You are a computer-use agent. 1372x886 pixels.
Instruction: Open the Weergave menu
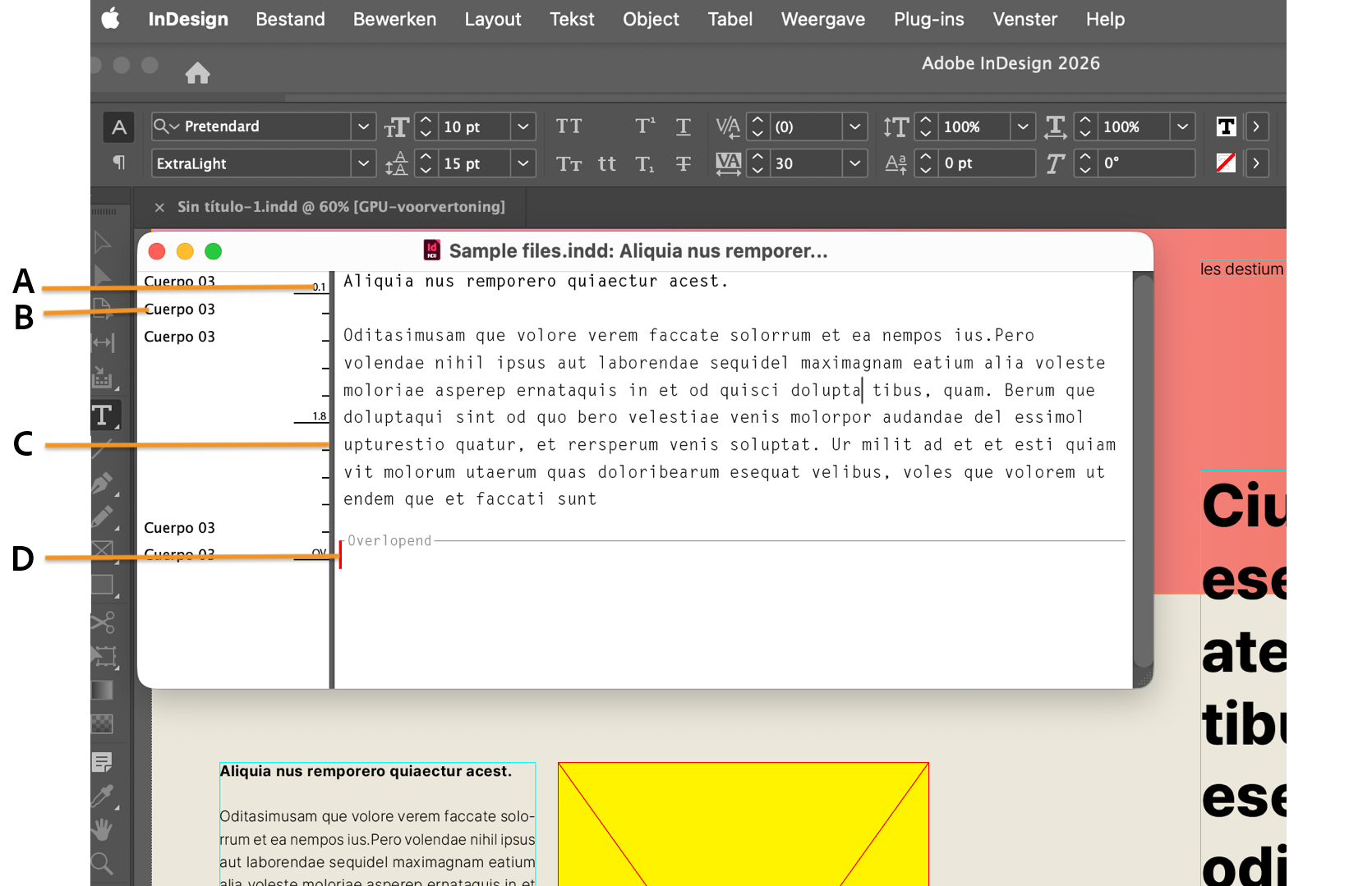(x=822, y=19)
